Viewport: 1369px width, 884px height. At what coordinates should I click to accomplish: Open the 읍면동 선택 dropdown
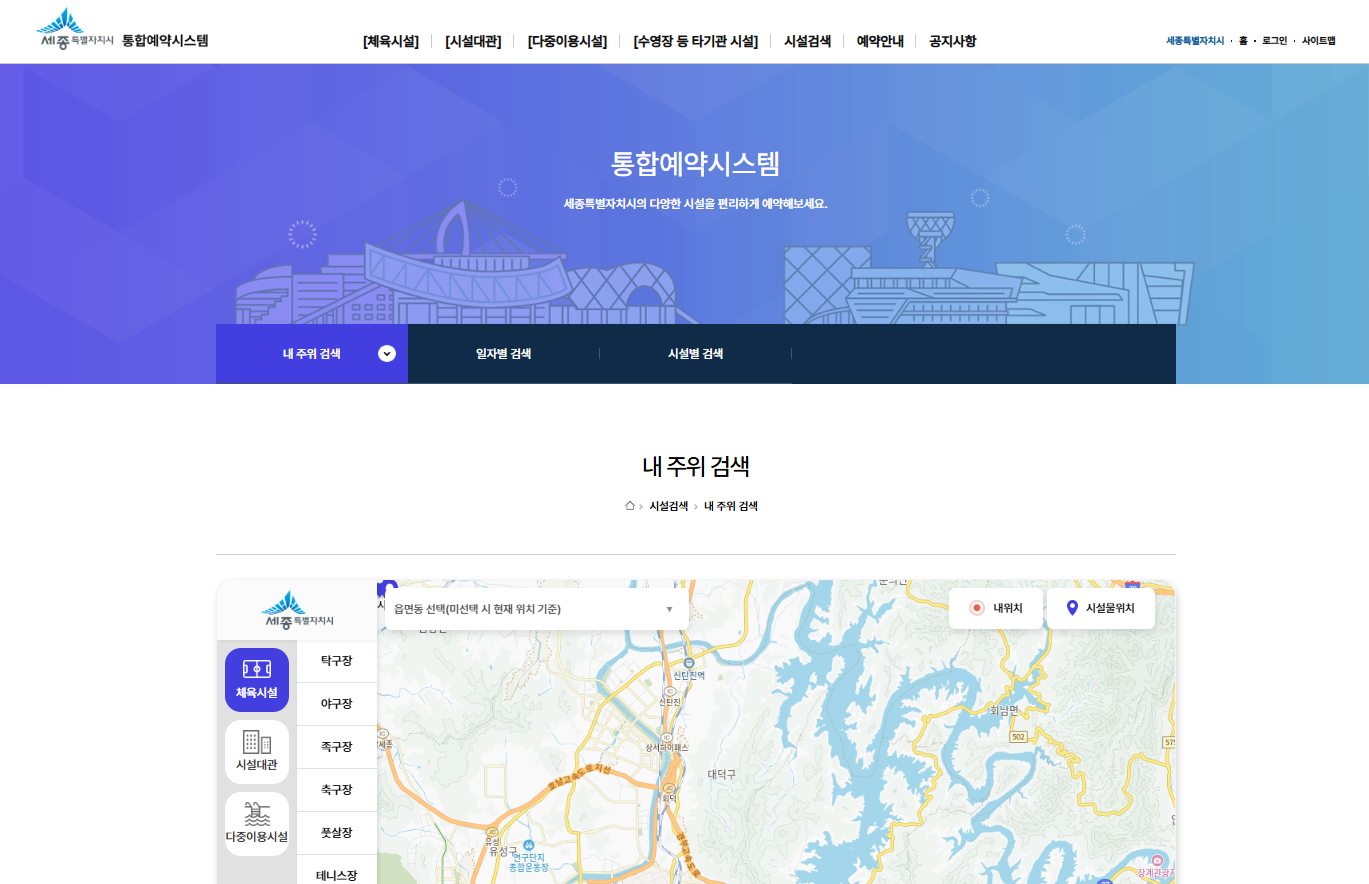pos(533,608)
